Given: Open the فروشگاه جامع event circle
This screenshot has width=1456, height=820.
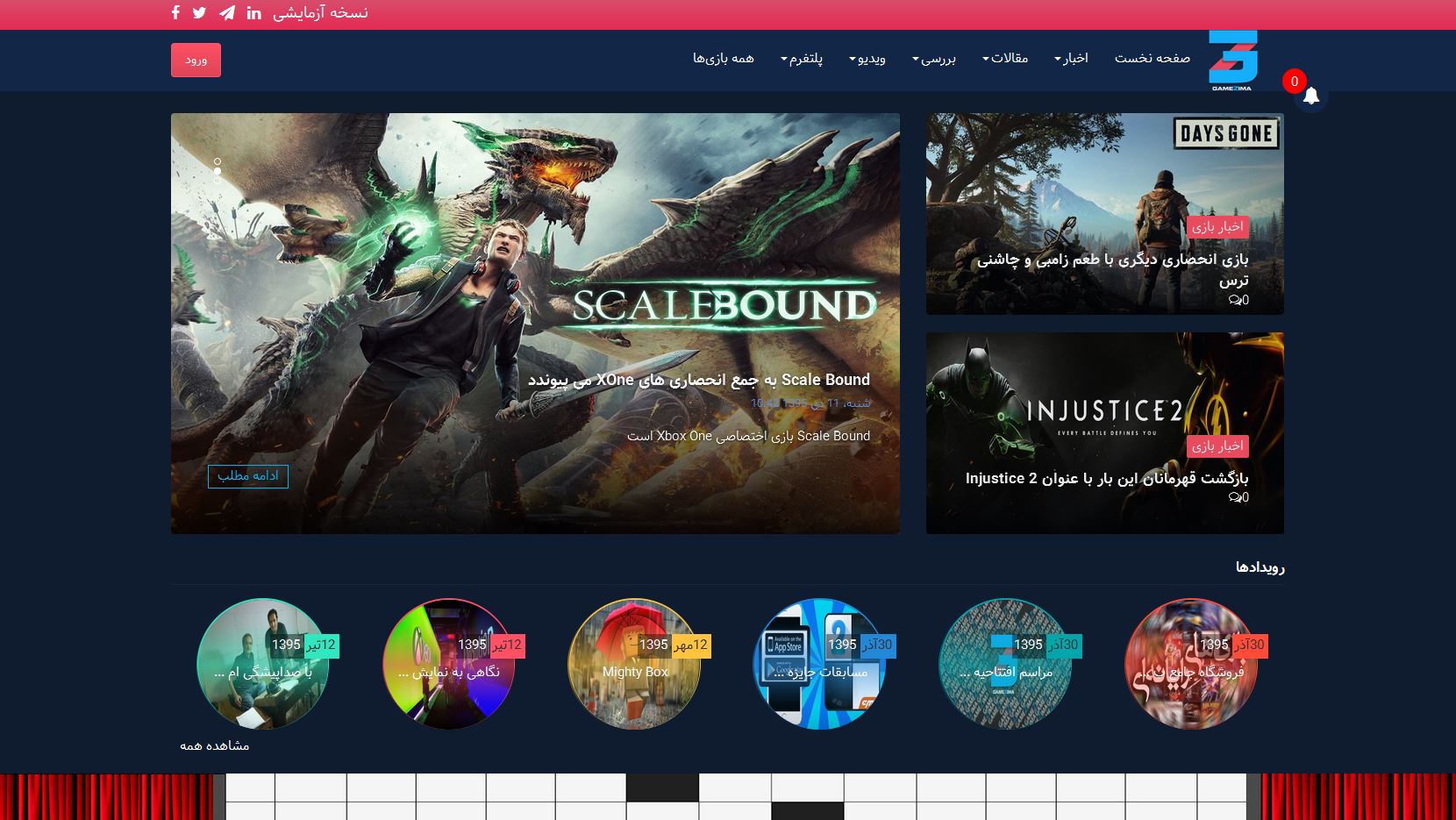Looking at the screenshot, I should pyautogui.click(x=1190, y=664).
